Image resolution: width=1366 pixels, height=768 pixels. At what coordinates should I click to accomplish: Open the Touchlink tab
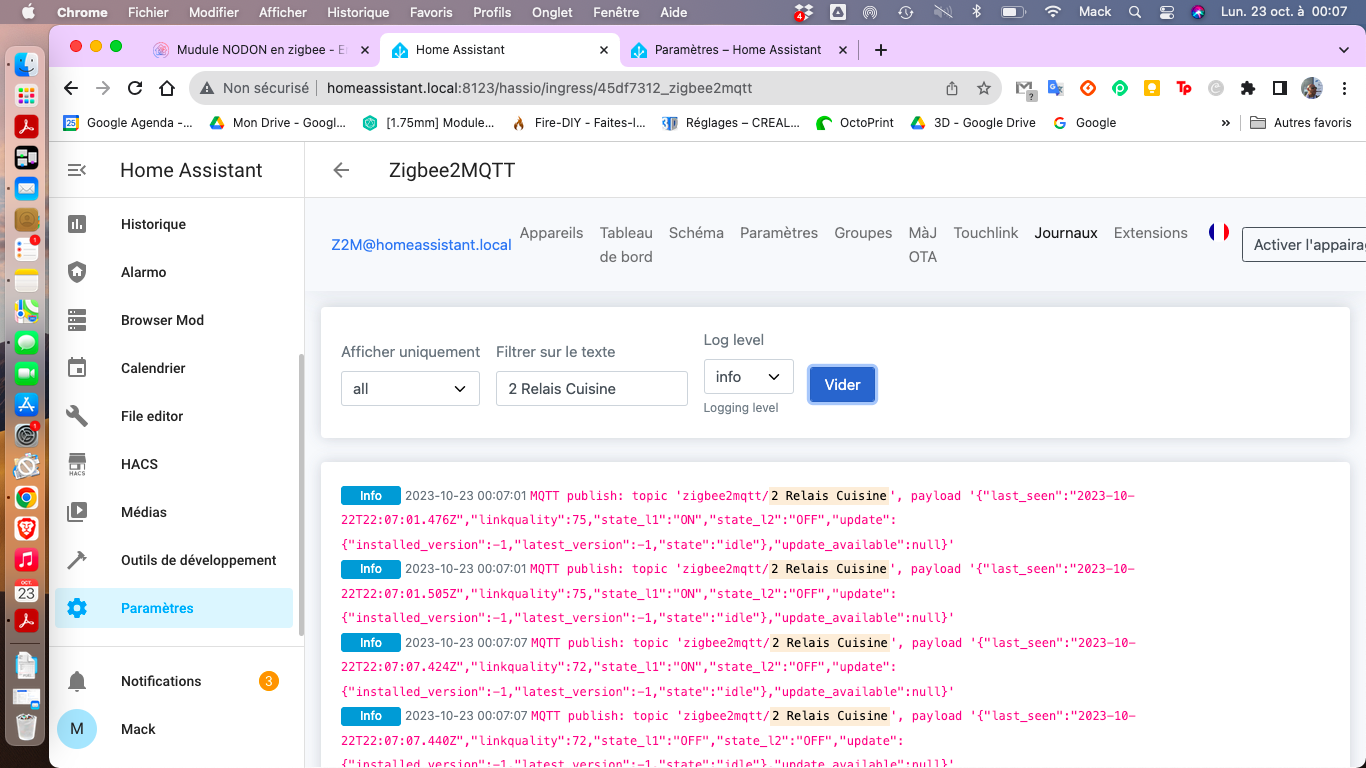click(986, 232)
